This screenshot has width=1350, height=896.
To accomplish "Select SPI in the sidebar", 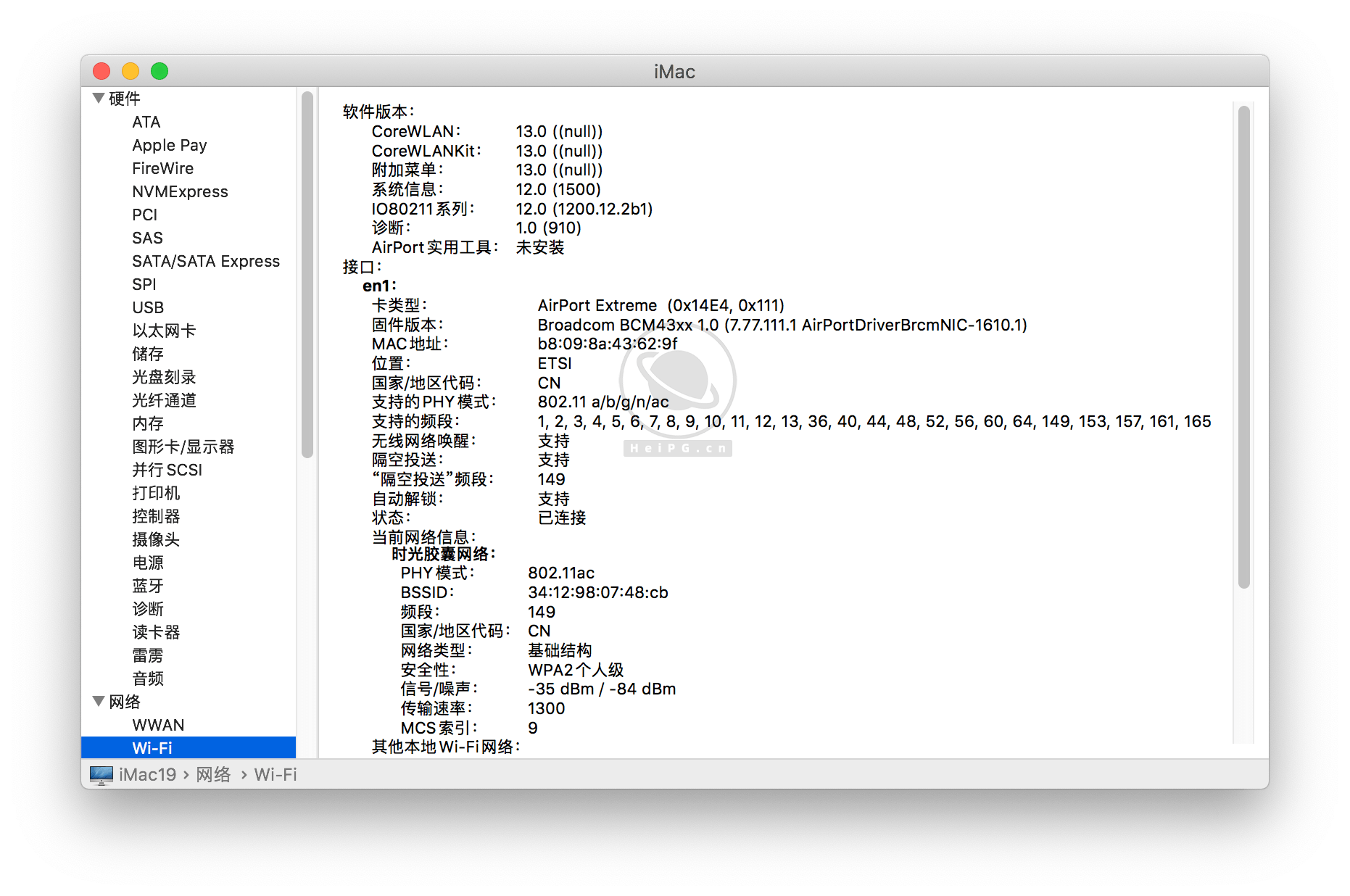I will click(x=144, y=284).
